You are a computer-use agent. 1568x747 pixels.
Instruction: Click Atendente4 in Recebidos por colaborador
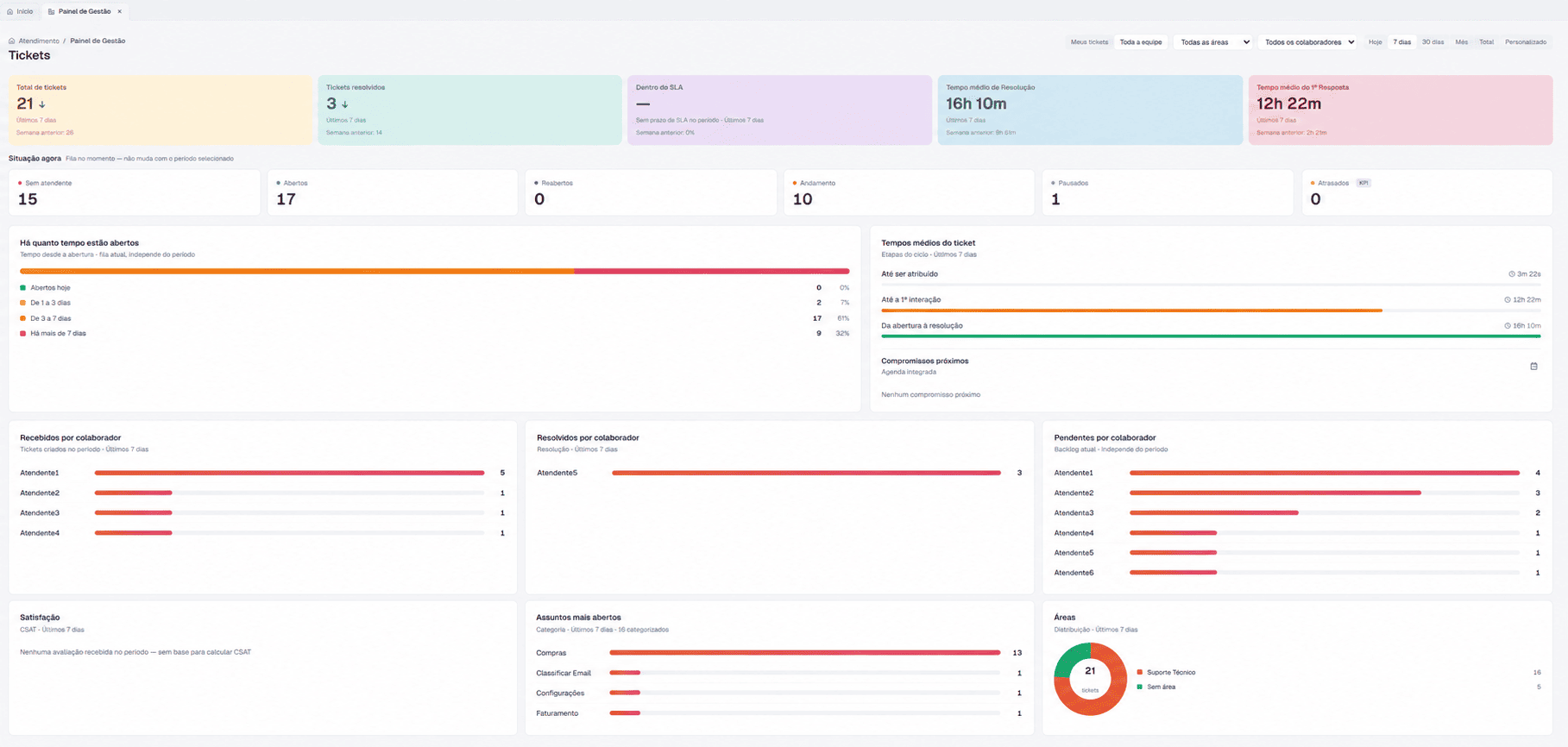[40, 533]
